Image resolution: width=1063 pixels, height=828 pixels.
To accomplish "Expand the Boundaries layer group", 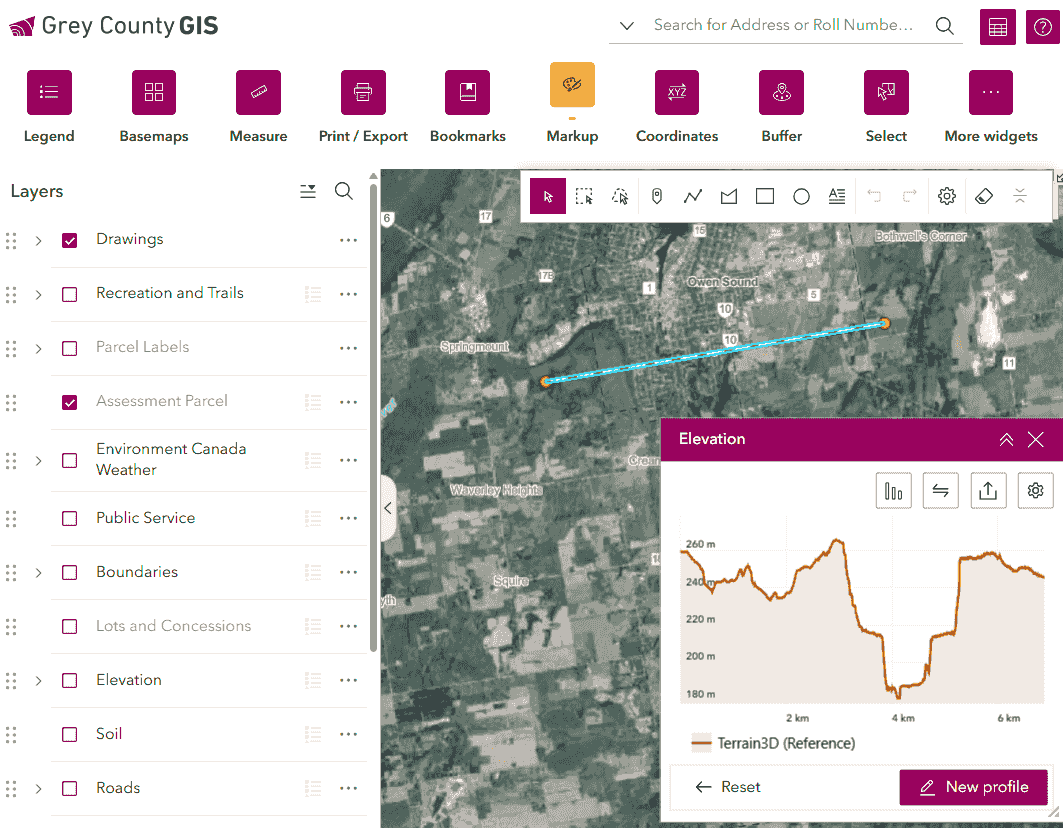I will coord(39,572).
